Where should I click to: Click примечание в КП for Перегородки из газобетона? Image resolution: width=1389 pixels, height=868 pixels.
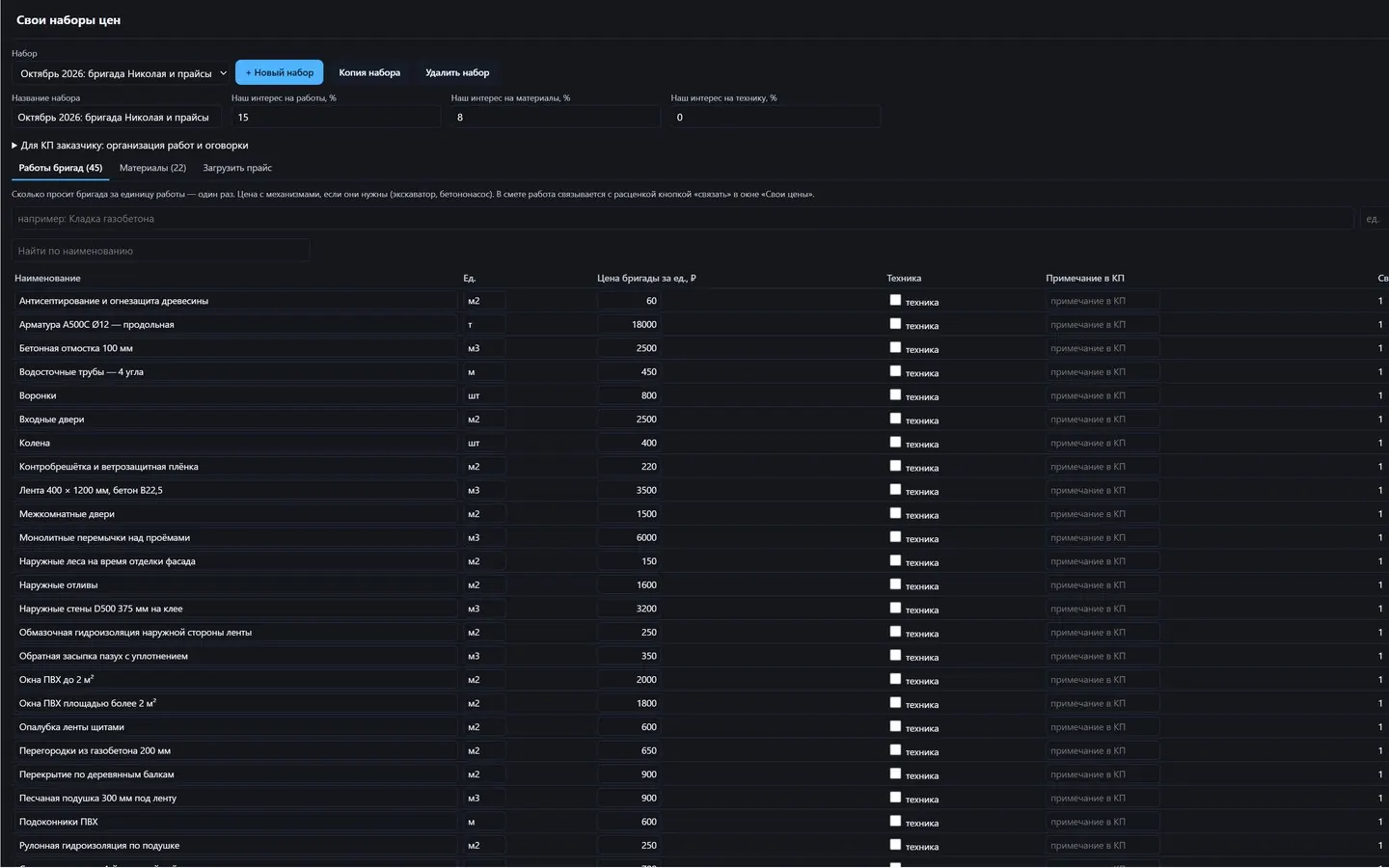point(1103,750)
